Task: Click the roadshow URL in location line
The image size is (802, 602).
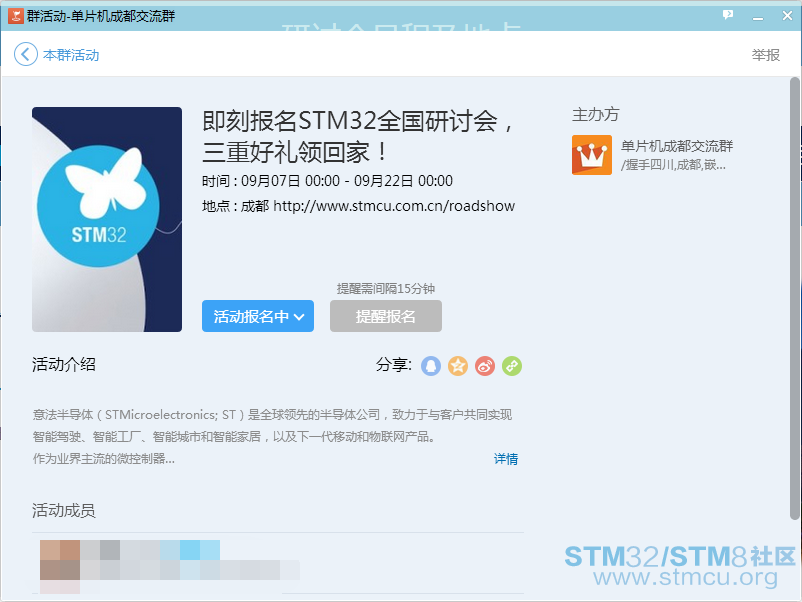Action: point(394,206)
